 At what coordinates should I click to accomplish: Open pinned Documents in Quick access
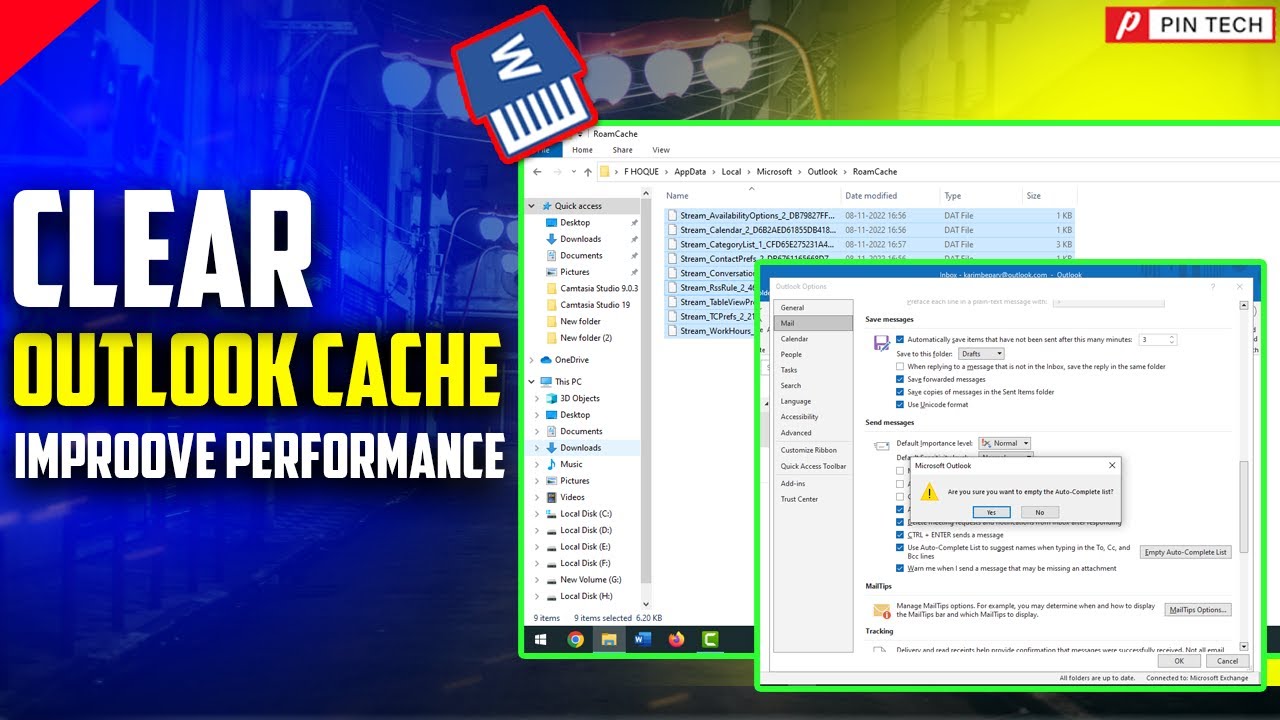581,255
